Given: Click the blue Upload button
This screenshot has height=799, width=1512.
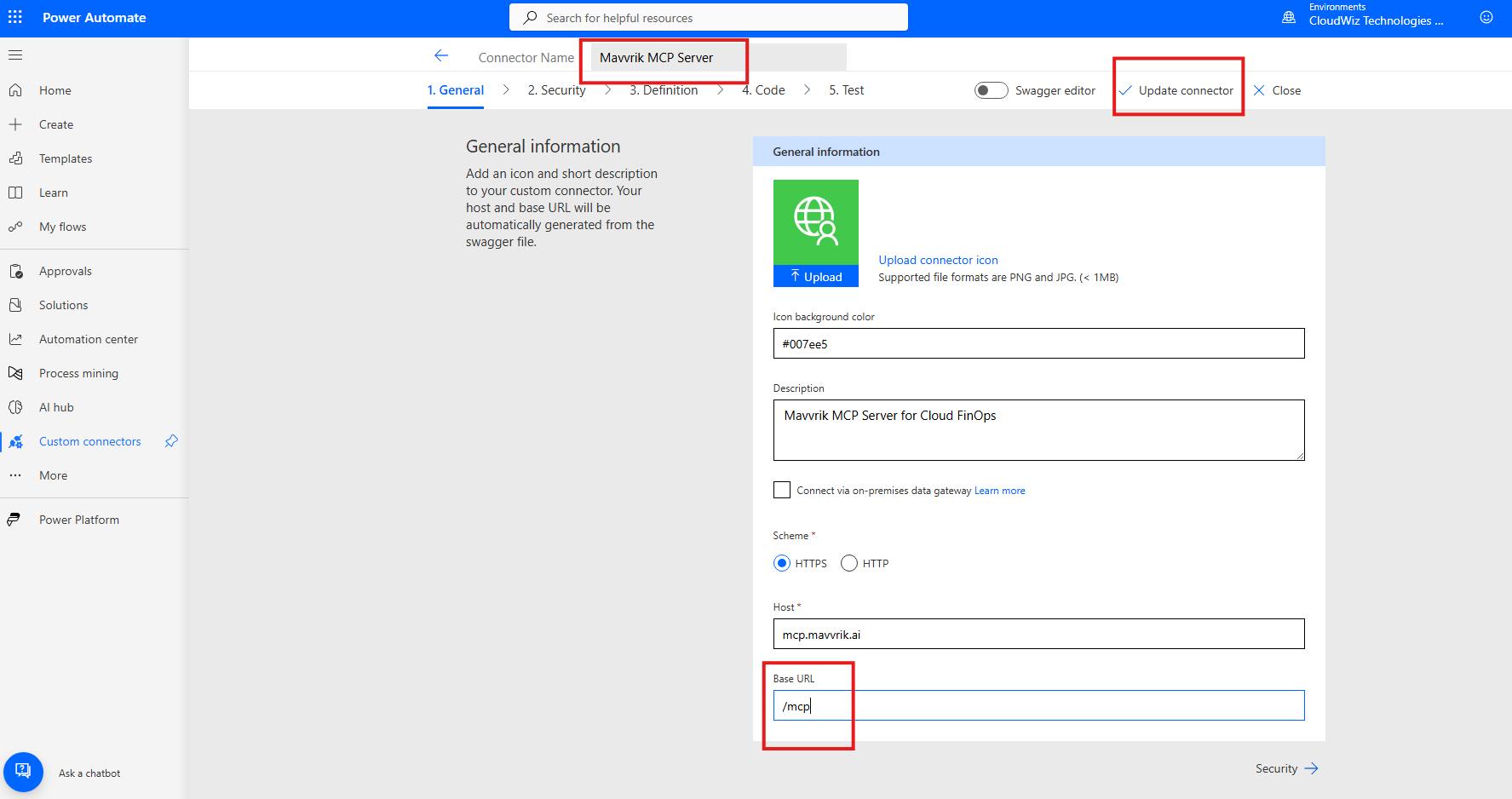Looking at the screenshot, I should [x=816, y=276].
